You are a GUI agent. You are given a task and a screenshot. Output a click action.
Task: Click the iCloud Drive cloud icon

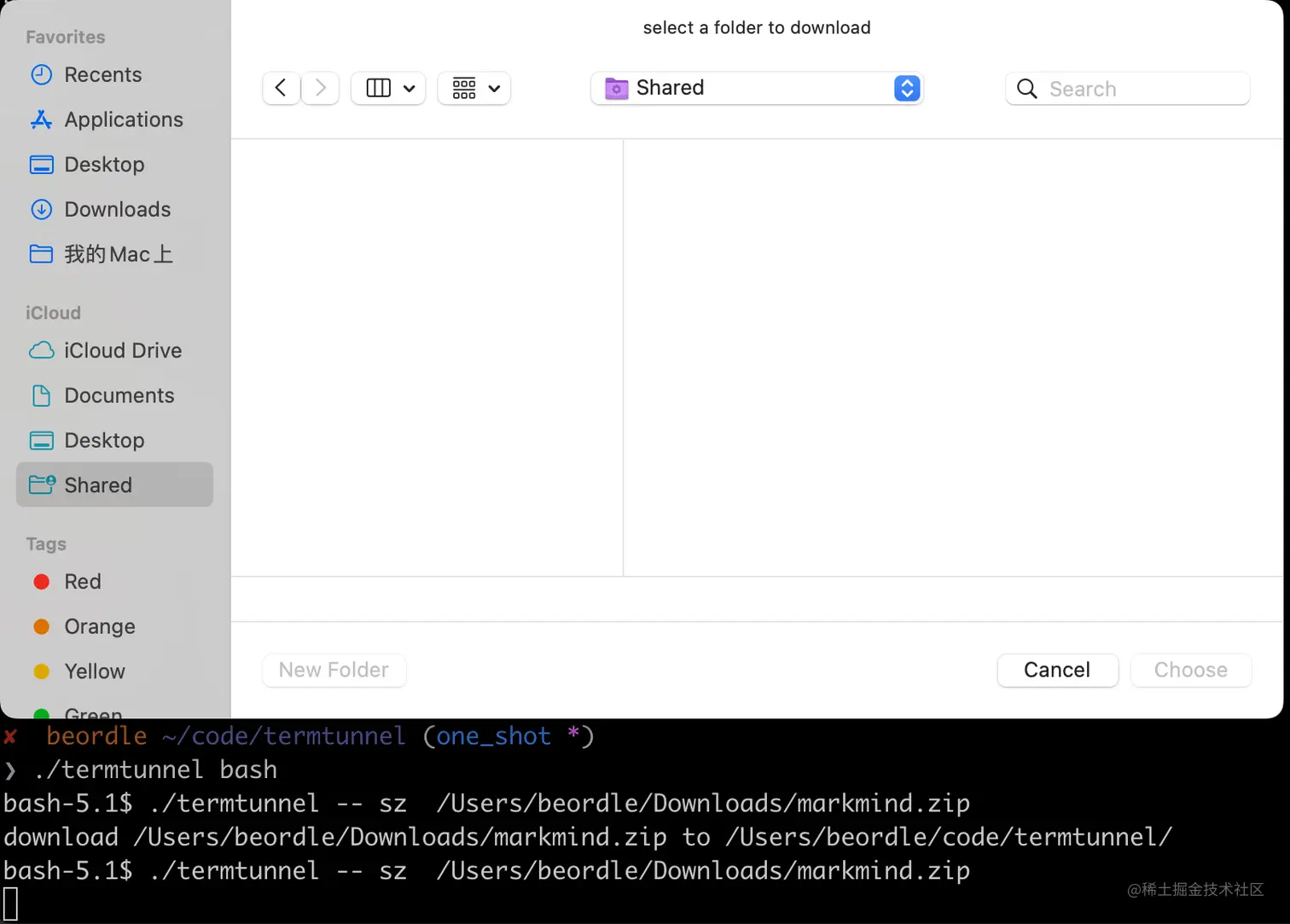point(41,351)
